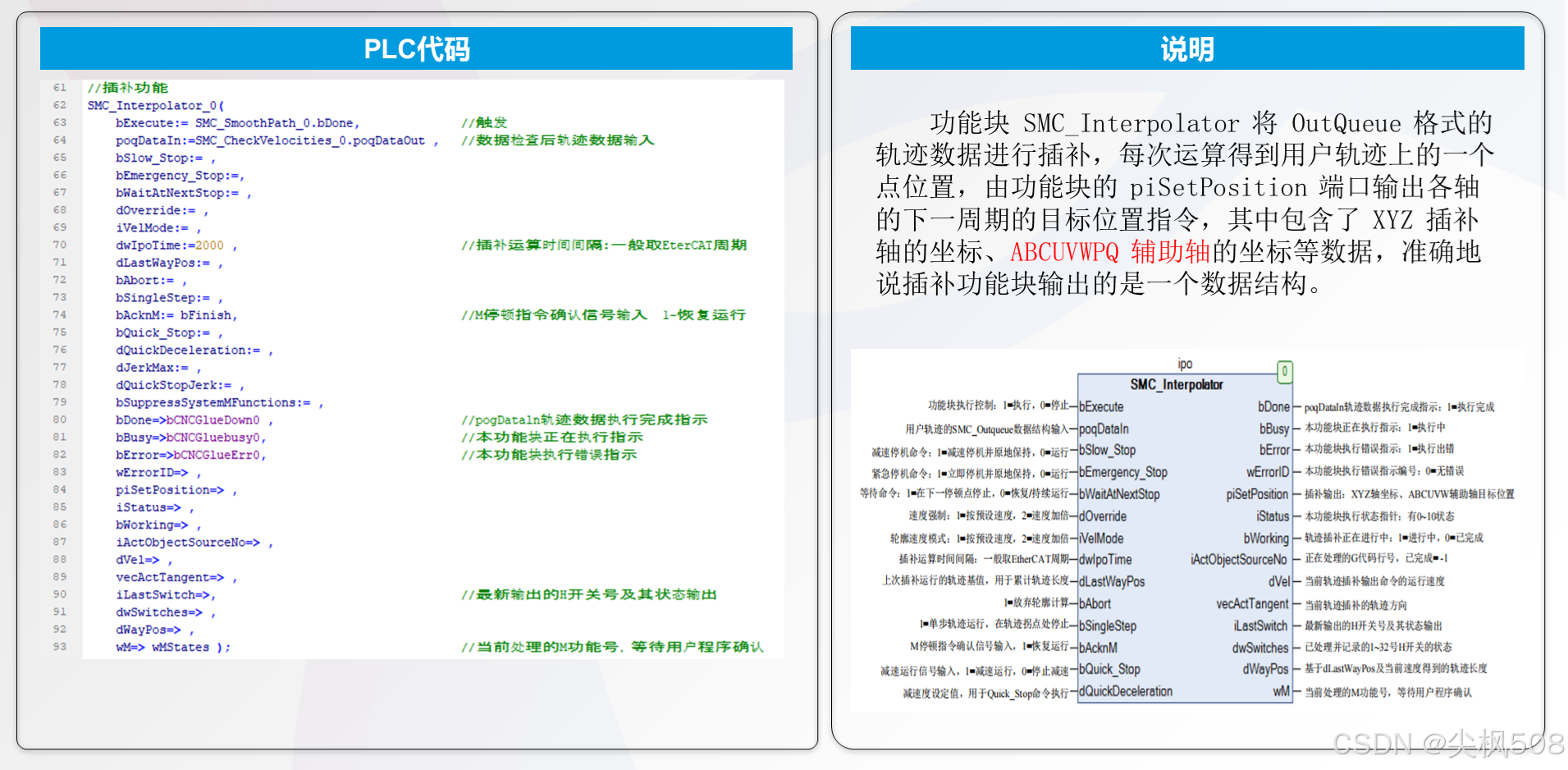Select the '//本功能块正在执行指示' code comment

coord(552,438)
